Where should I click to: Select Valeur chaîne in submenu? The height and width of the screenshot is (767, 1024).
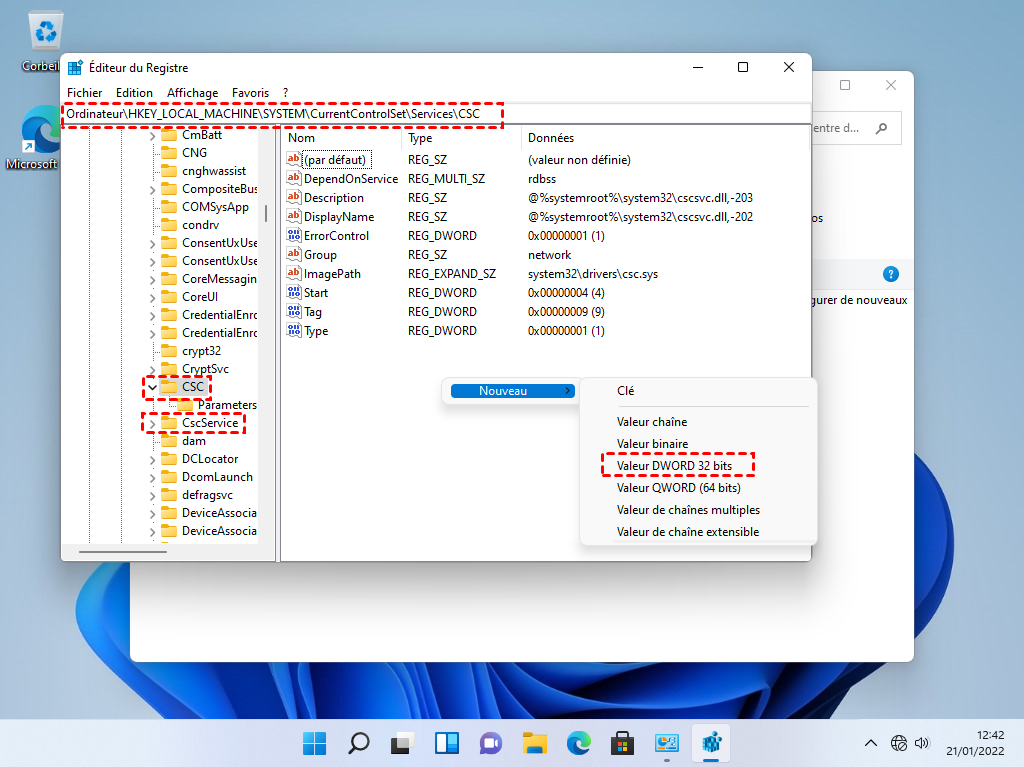652,422
